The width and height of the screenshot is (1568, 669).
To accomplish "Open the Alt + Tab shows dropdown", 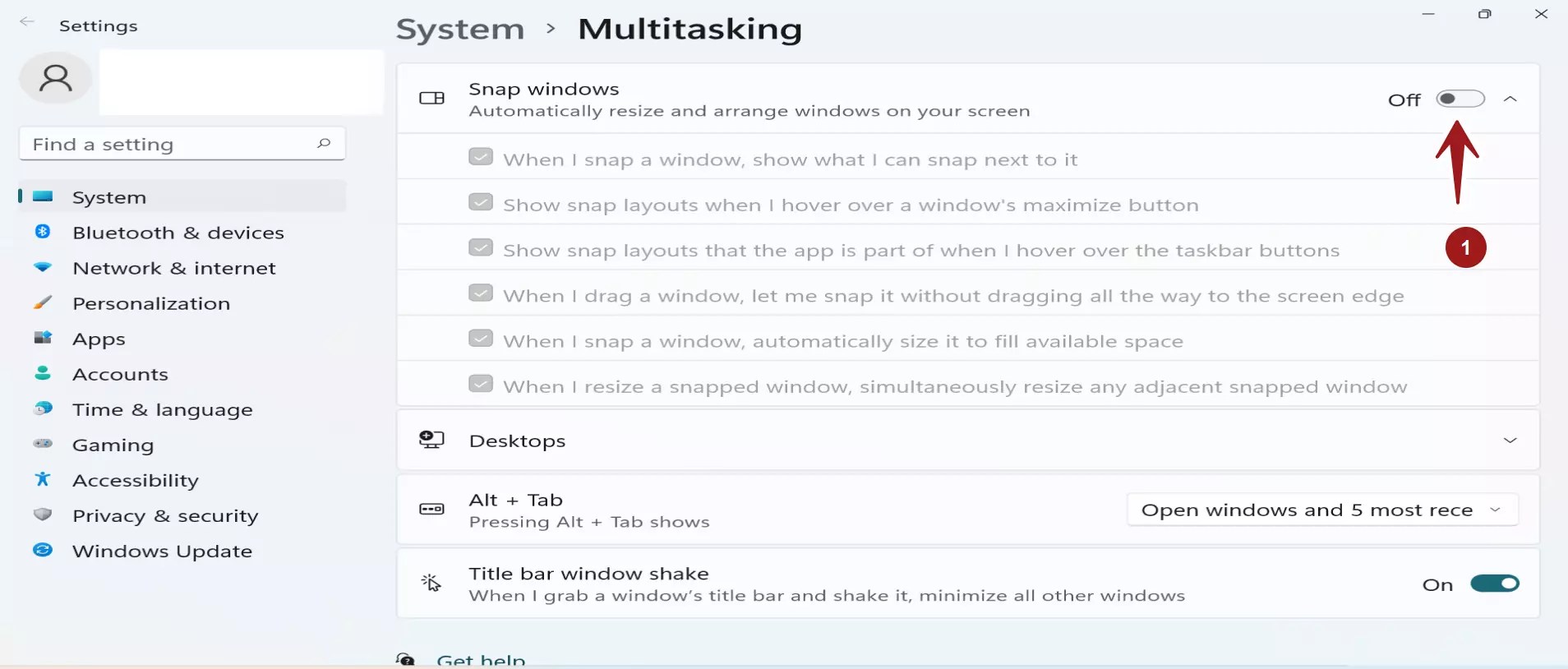I will (x=1321, y=510).
